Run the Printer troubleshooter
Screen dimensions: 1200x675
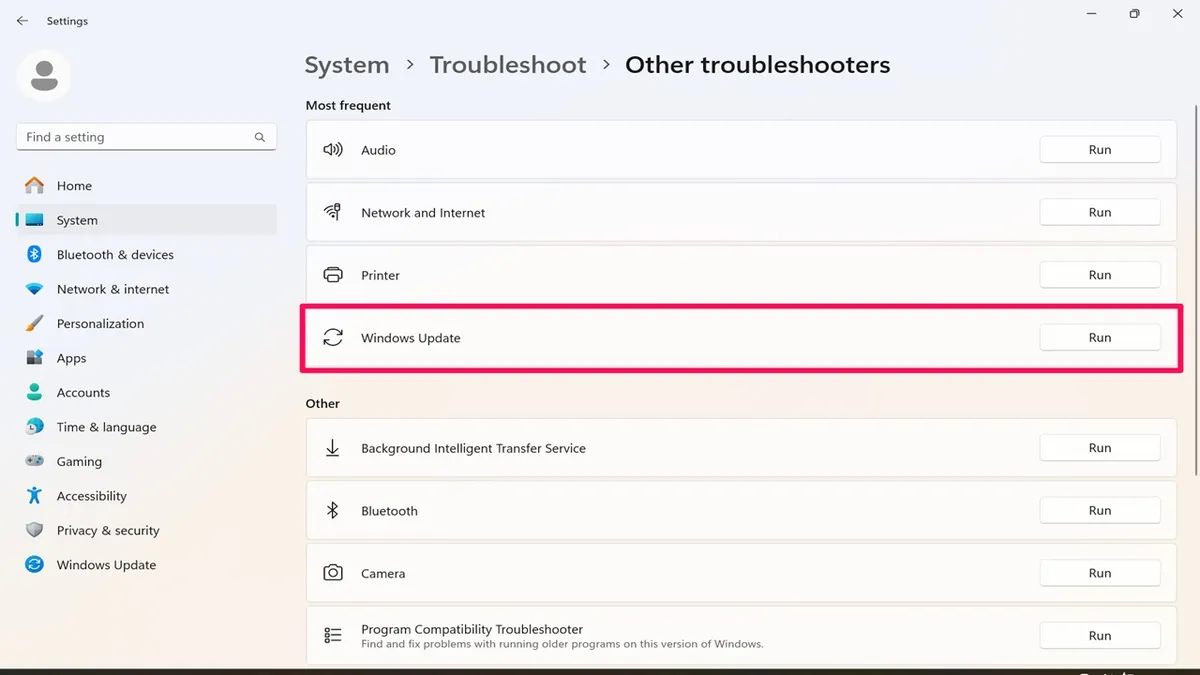1100,275
